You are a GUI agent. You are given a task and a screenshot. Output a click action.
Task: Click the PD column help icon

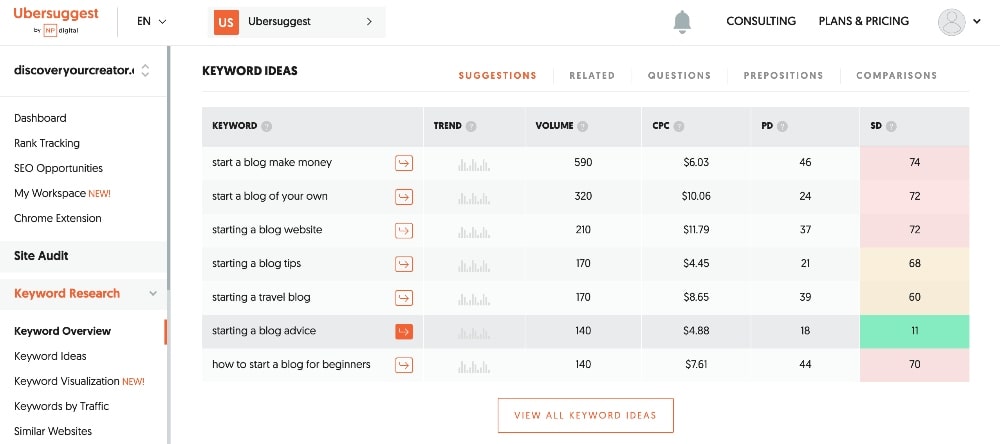pos(782,126)
